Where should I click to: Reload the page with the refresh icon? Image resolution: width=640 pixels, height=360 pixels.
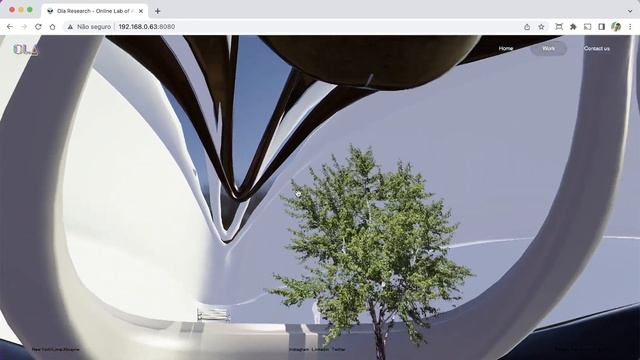pyautogui.click(x=38, y=27)
